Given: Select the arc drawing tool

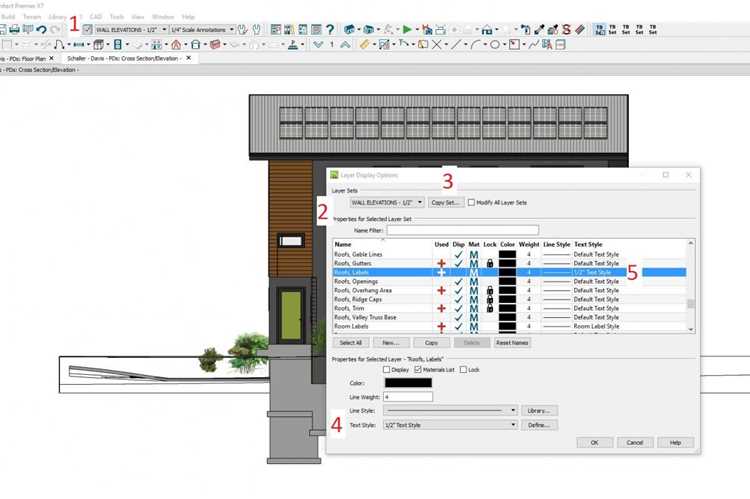Looking at the screenshot, I should [x=475, y=45].
